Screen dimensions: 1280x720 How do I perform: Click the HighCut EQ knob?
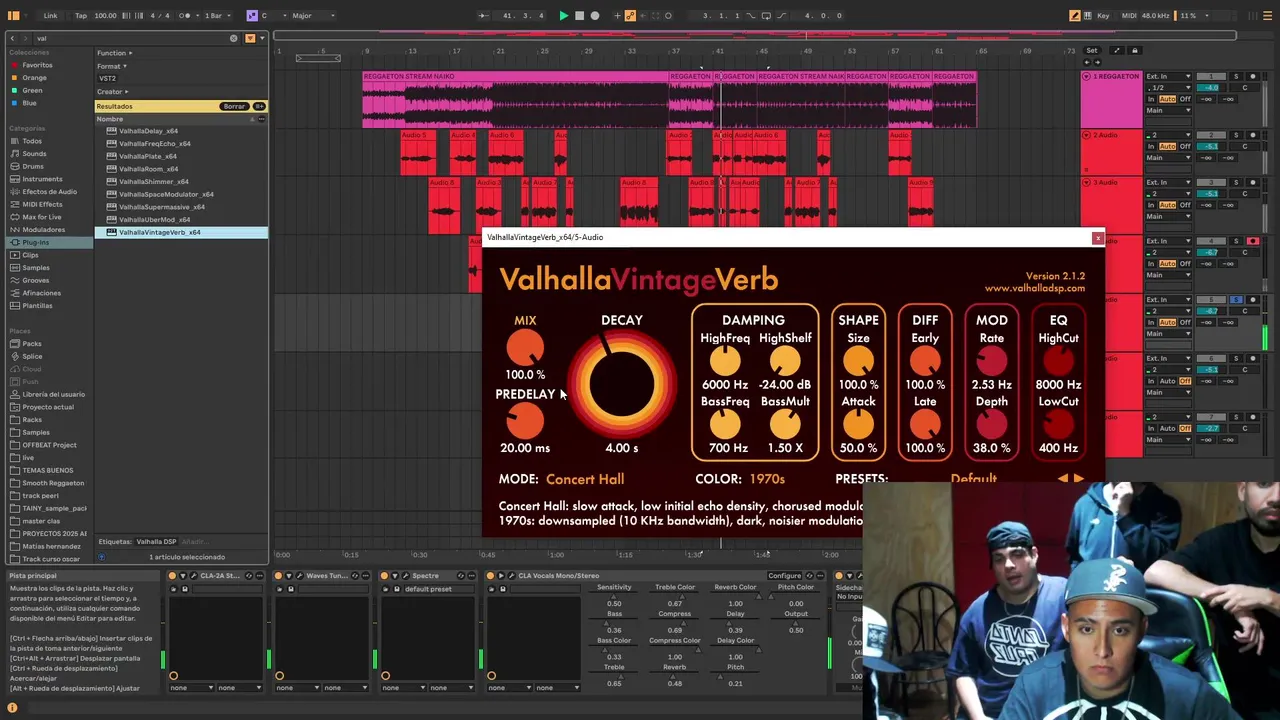(1058, 362)
